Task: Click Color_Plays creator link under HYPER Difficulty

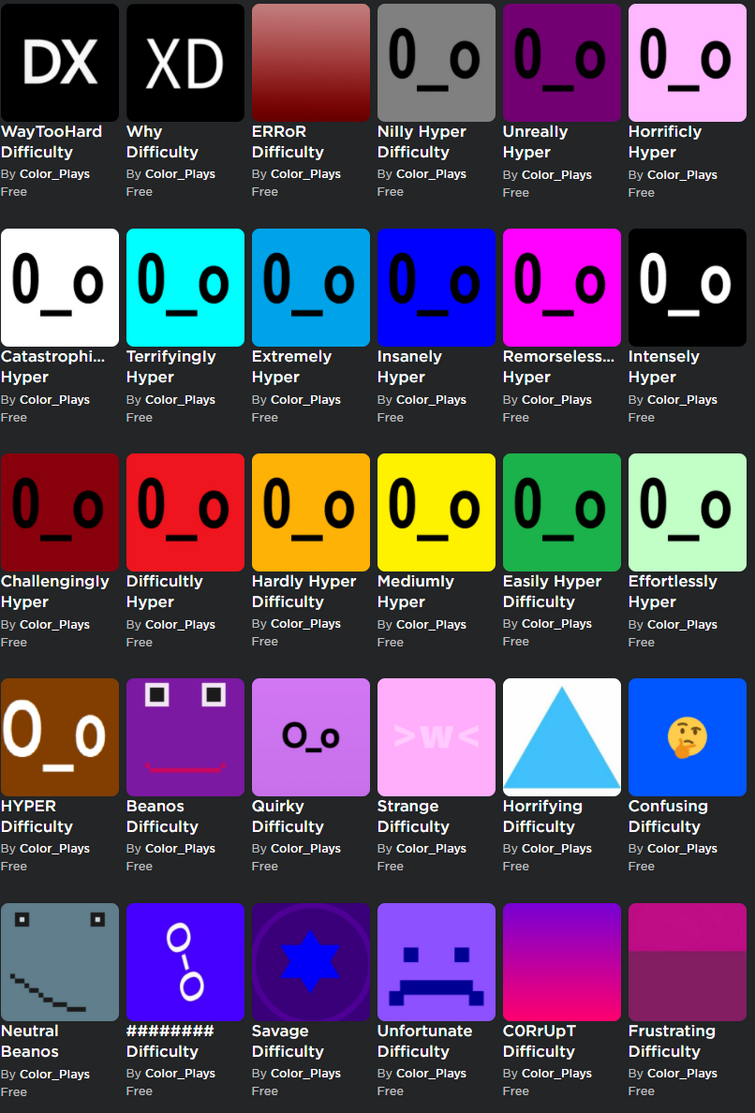Action: point(55,848)
